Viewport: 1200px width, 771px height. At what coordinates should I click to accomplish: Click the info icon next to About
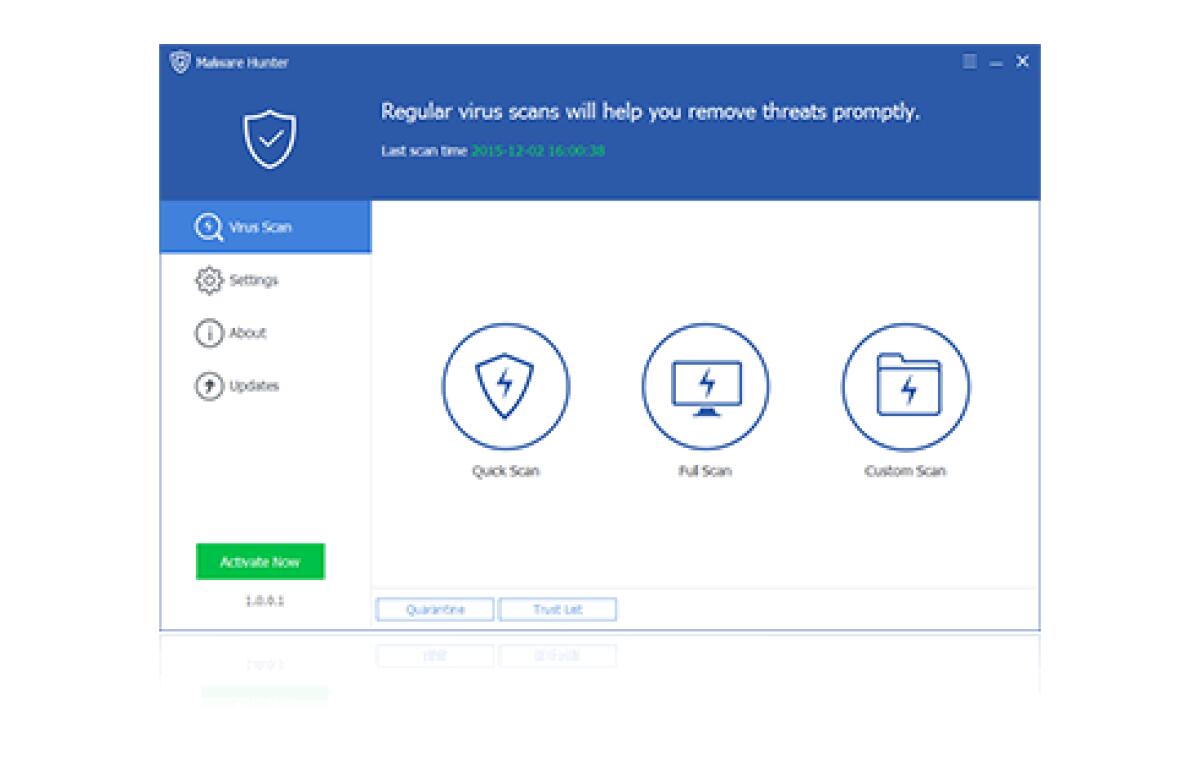[208, 333]
